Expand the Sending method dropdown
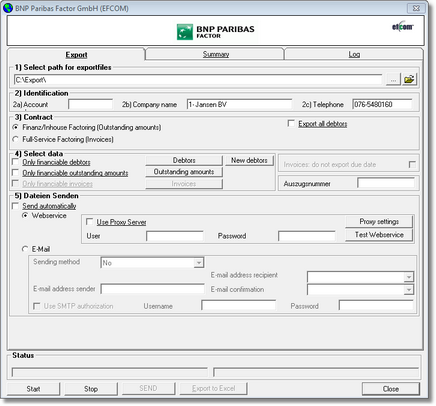The height and width of the screenshot is (406, 436). pyautogui.click(x=199, y=263)
